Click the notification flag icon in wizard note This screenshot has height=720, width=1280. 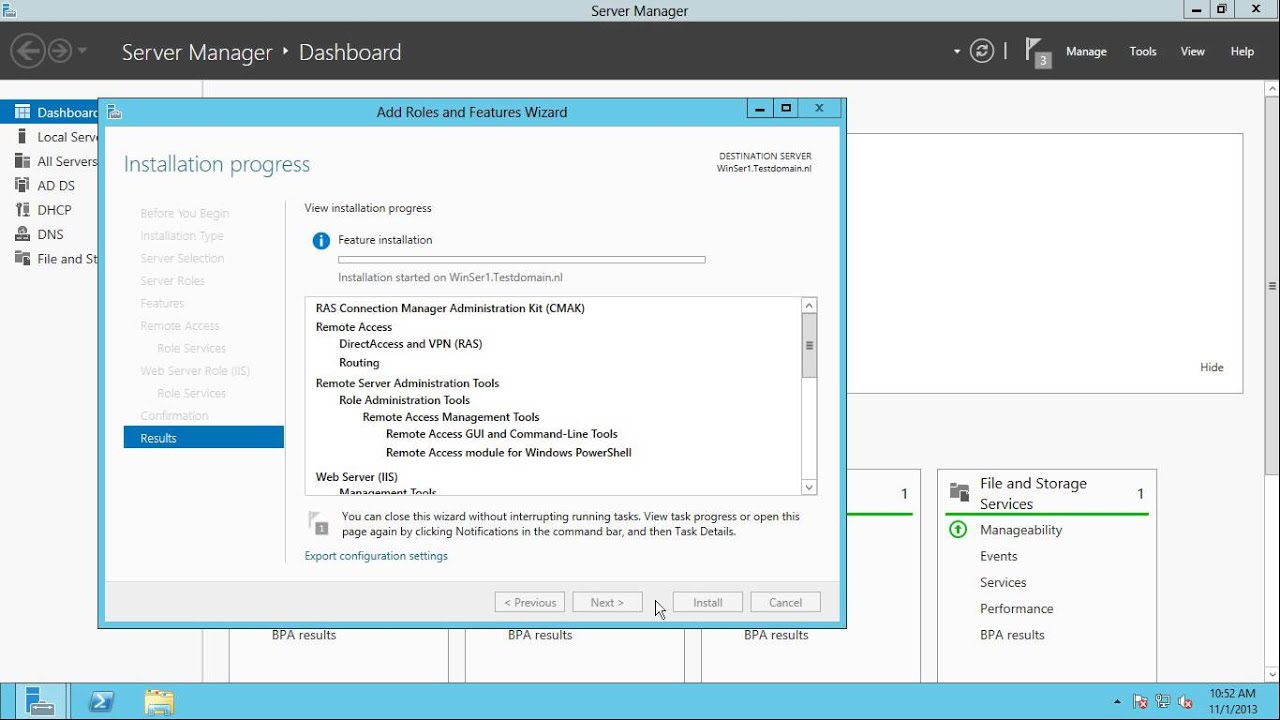tap(319, 523)
